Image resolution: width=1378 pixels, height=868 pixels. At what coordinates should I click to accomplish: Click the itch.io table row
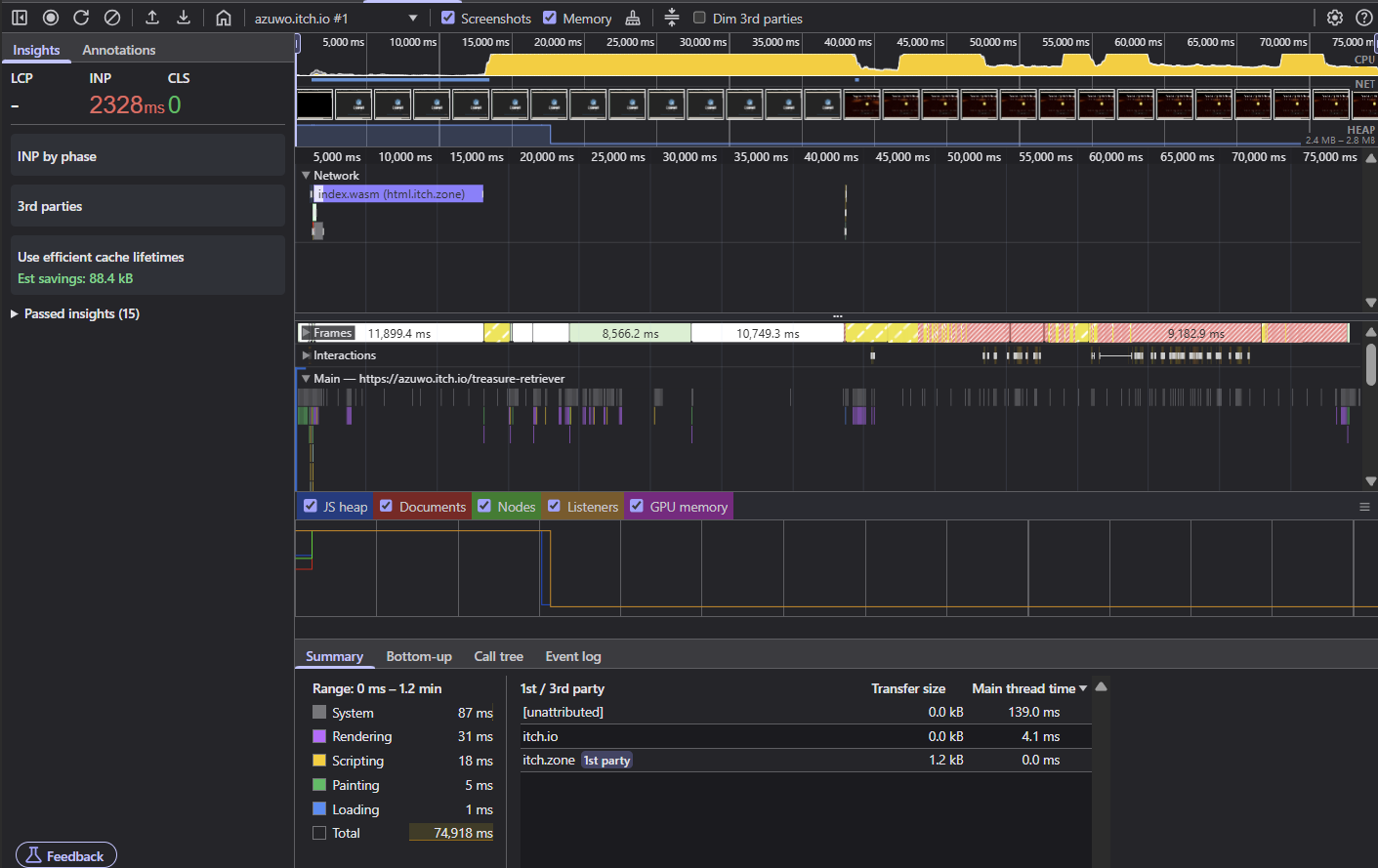coord(806,736)
